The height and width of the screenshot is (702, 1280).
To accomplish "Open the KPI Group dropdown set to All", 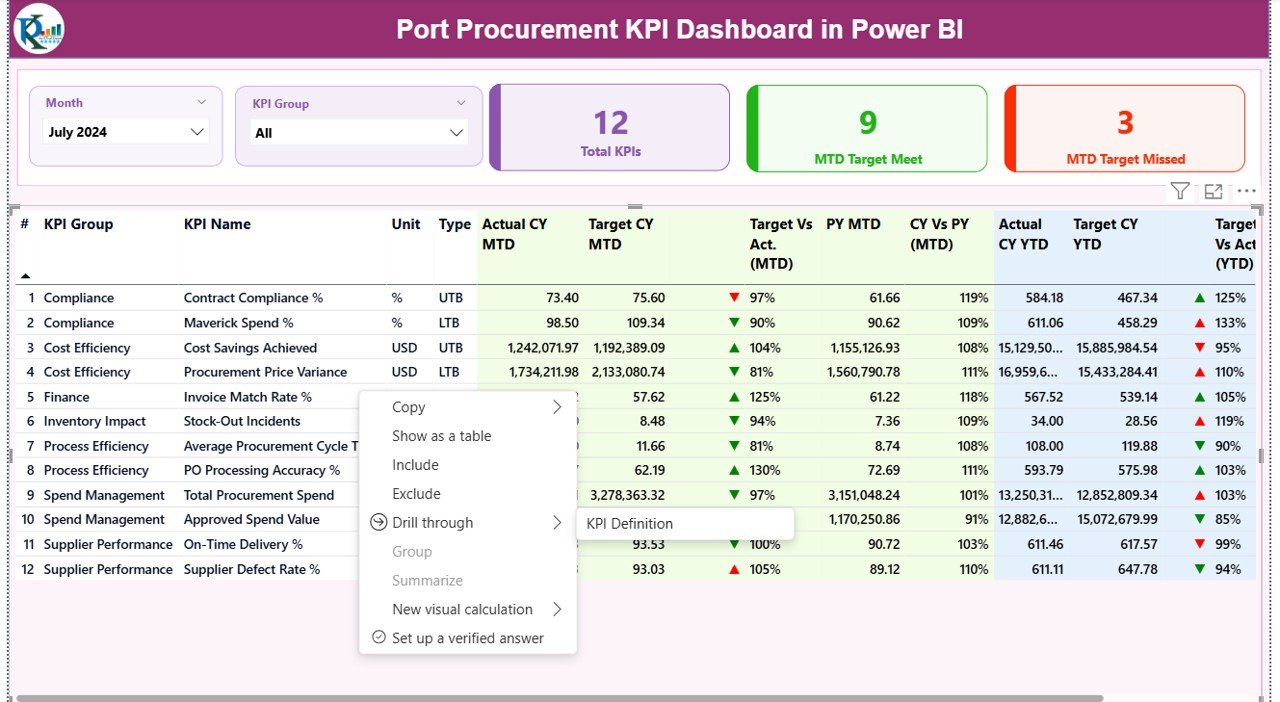I will pos(457,133).
